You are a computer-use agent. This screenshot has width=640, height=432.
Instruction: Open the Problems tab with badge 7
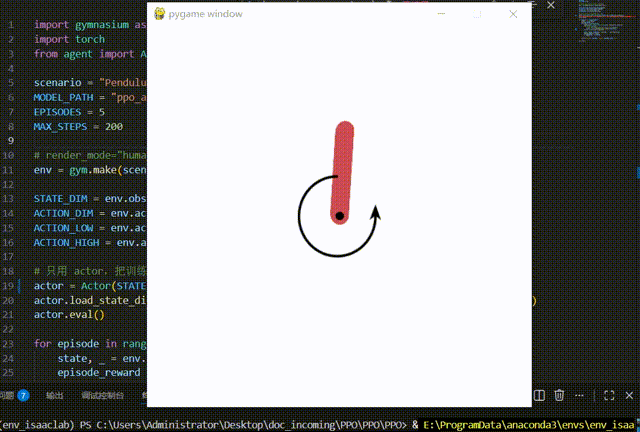tap(15, 395)
